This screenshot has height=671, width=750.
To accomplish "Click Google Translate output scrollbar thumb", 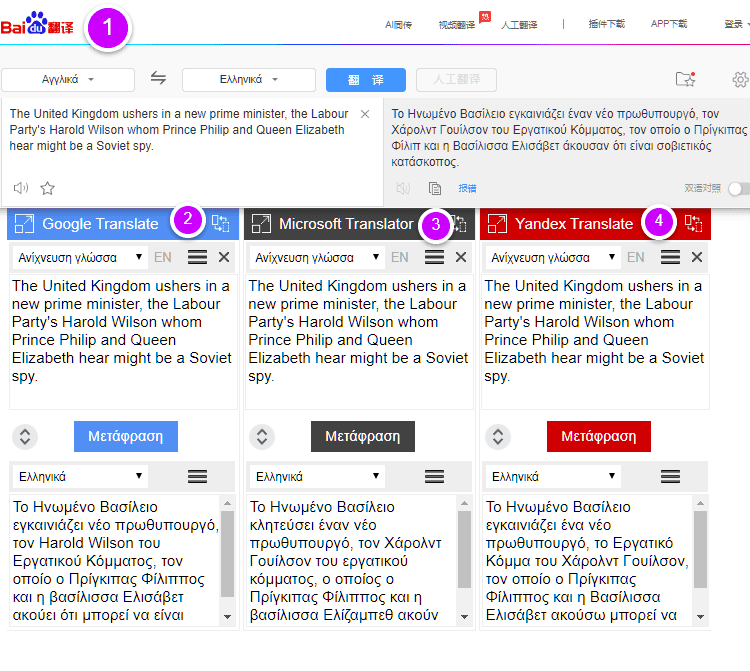I will (227, 554).
